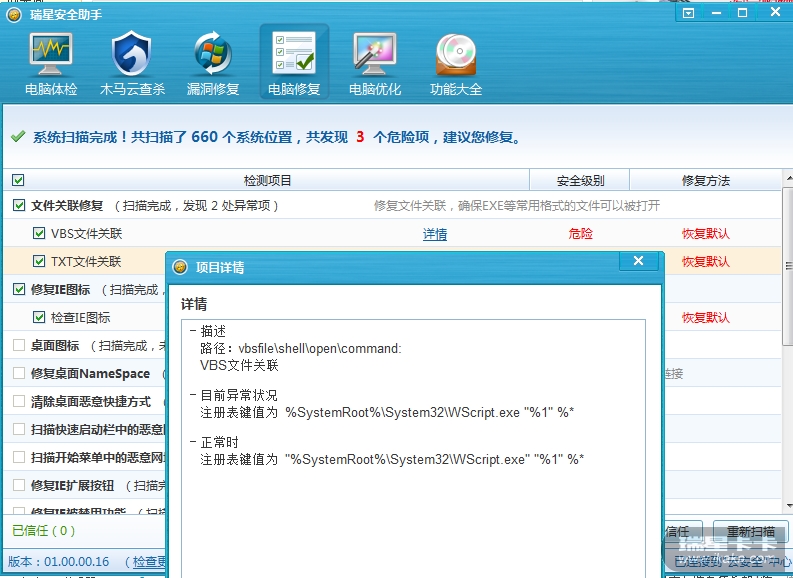Click 恢复默认 for 检查IE图标 row
Screen dimensions: 793x578
[x=706, y=318]
